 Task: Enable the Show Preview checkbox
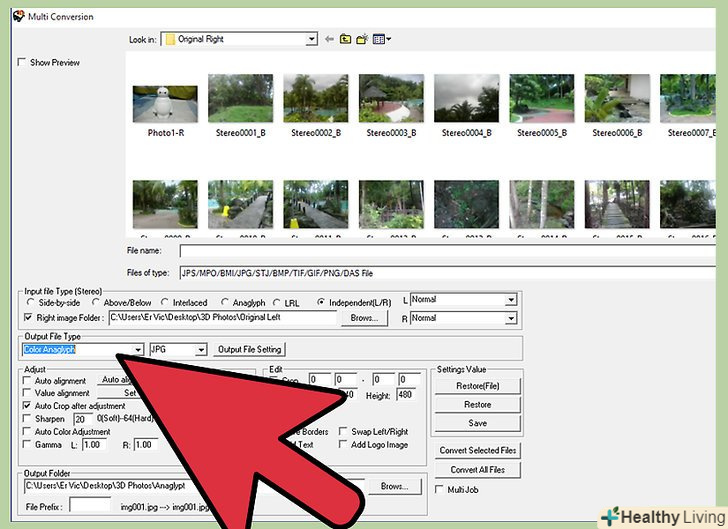22,62
